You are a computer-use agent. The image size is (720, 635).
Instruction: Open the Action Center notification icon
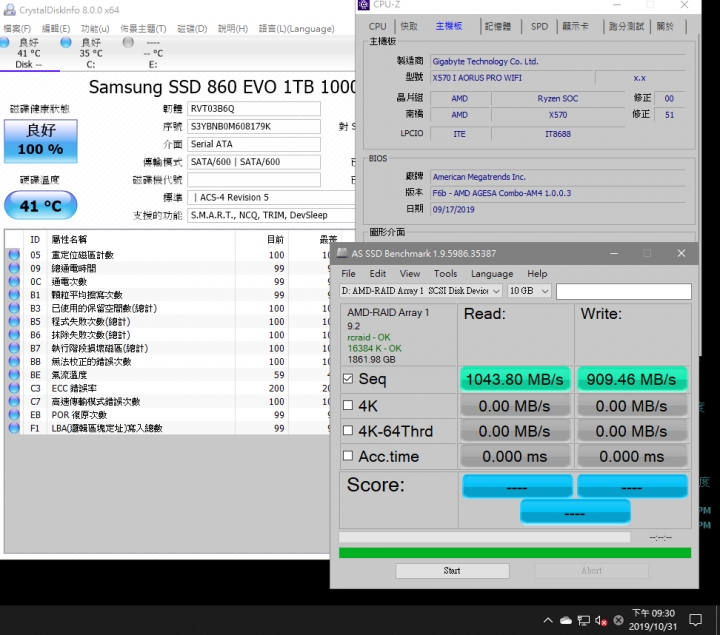(x=696, y=620)
